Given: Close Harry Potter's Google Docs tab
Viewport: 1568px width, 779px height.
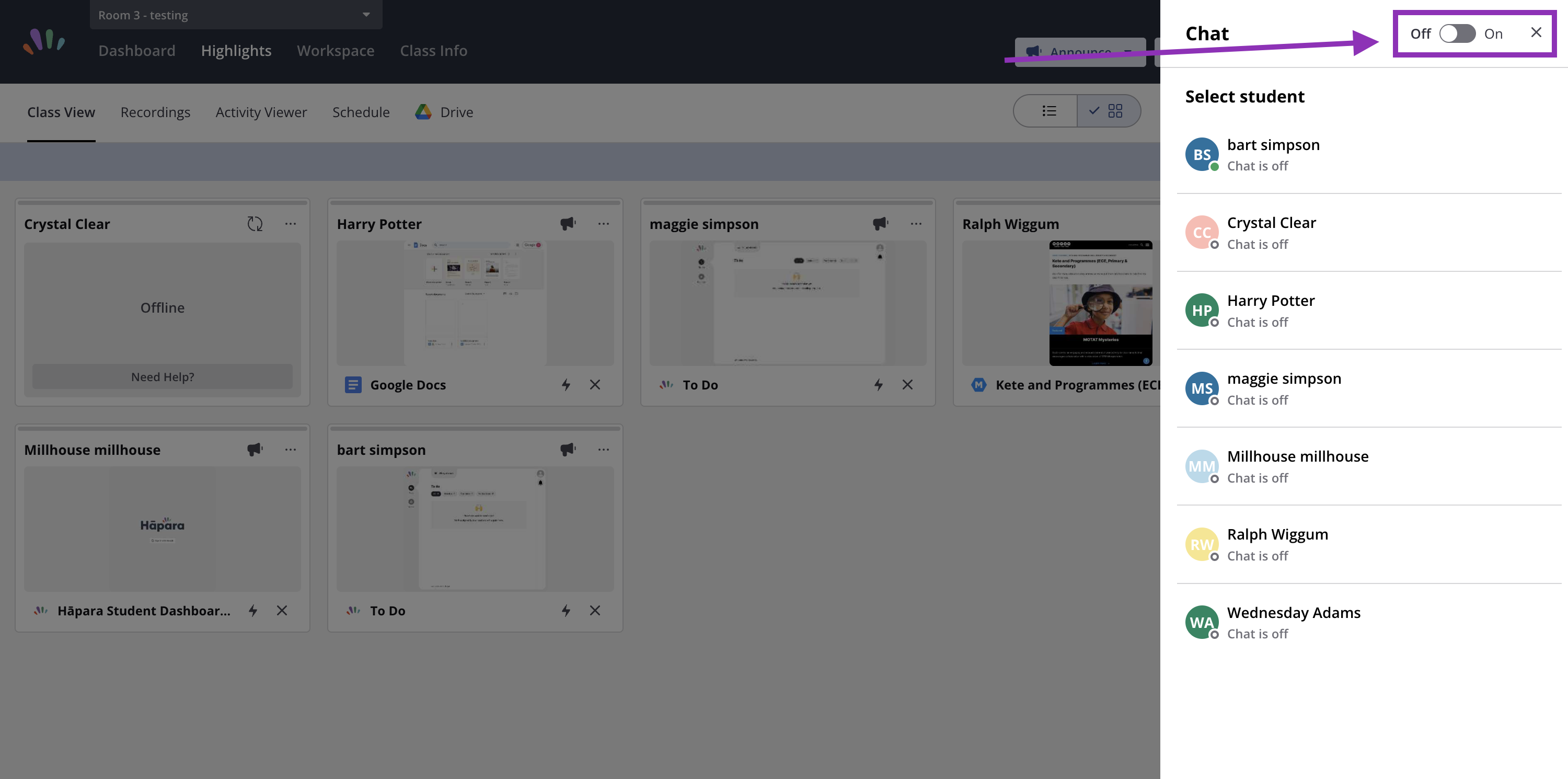Looking at the screenshot, I should (595, 385).
